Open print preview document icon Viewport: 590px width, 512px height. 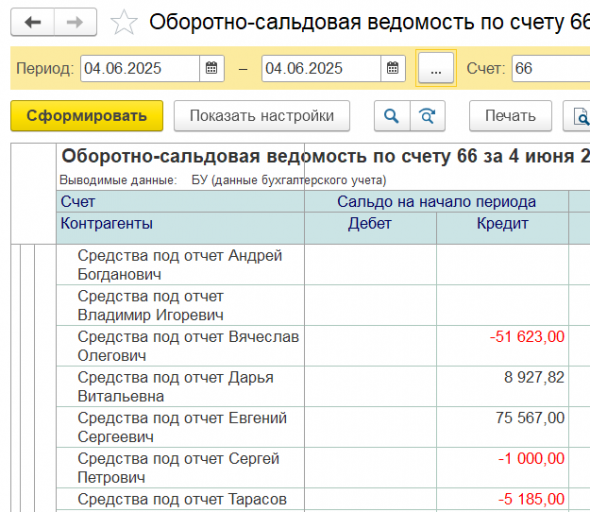click(x=577, y=116)
